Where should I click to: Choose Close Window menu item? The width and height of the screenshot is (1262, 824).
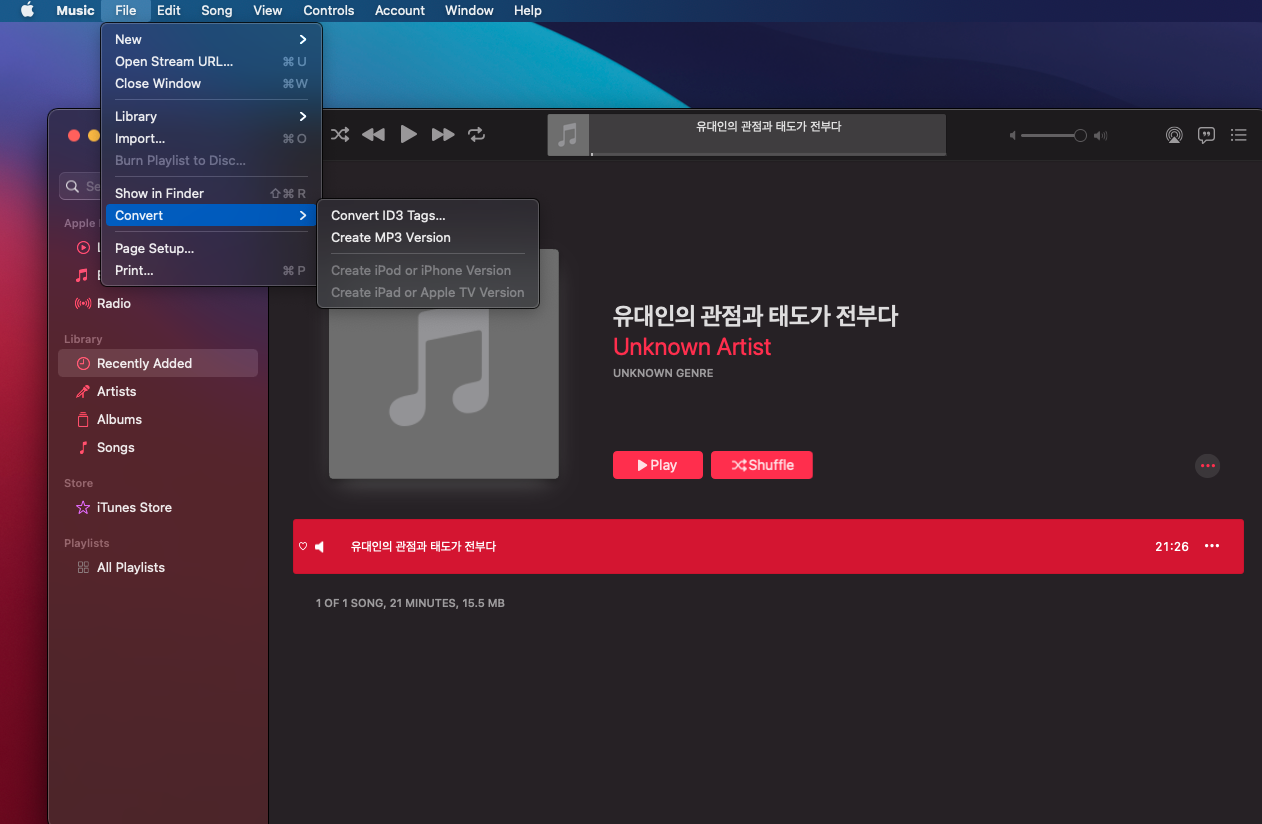(211, 83)
